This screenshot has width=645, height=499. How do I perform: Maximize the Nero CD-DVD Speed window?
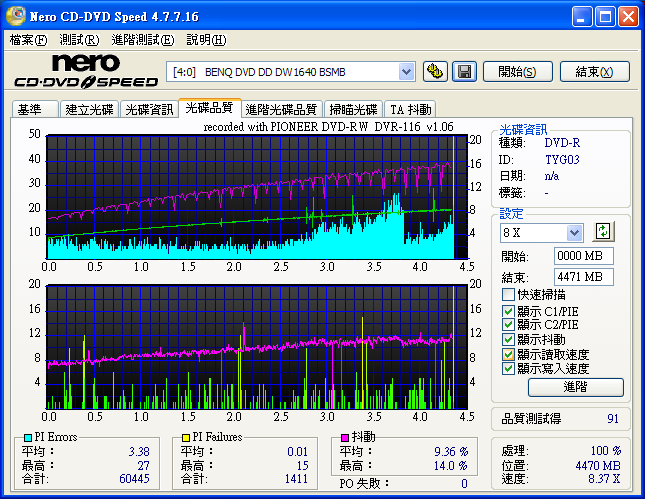605,17
